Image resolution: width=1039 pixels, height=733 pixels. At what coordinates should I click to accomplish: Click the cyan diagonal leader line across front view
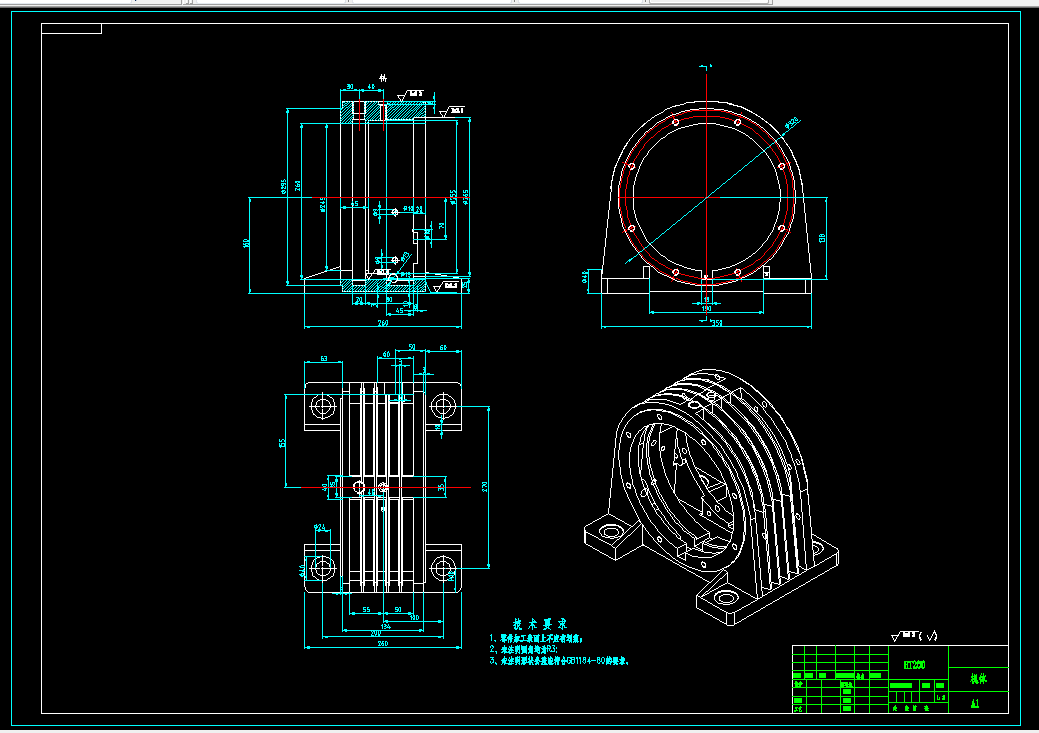point(708,197)
